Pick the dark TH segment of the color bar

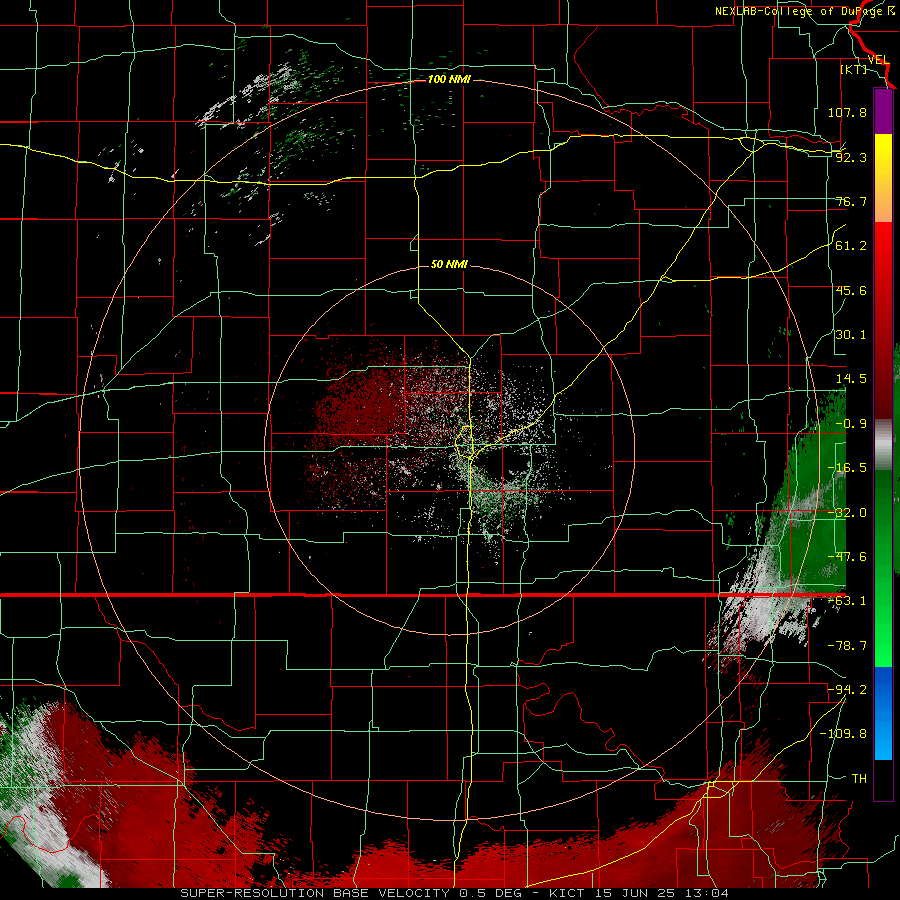pyautogui.click(x=883, y=779)
